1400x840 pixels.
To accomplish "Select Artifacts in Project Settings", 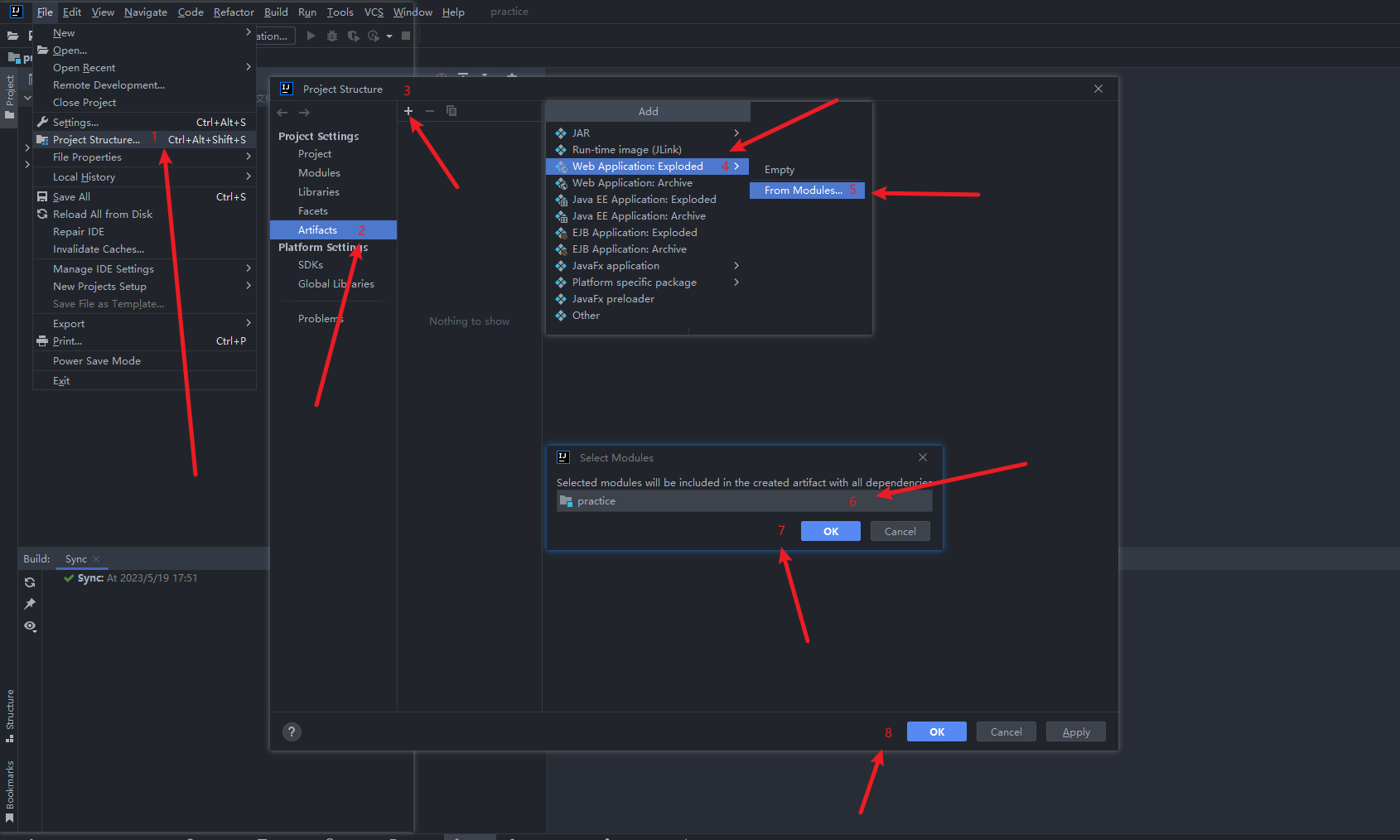I will click(x=318, y=230).
